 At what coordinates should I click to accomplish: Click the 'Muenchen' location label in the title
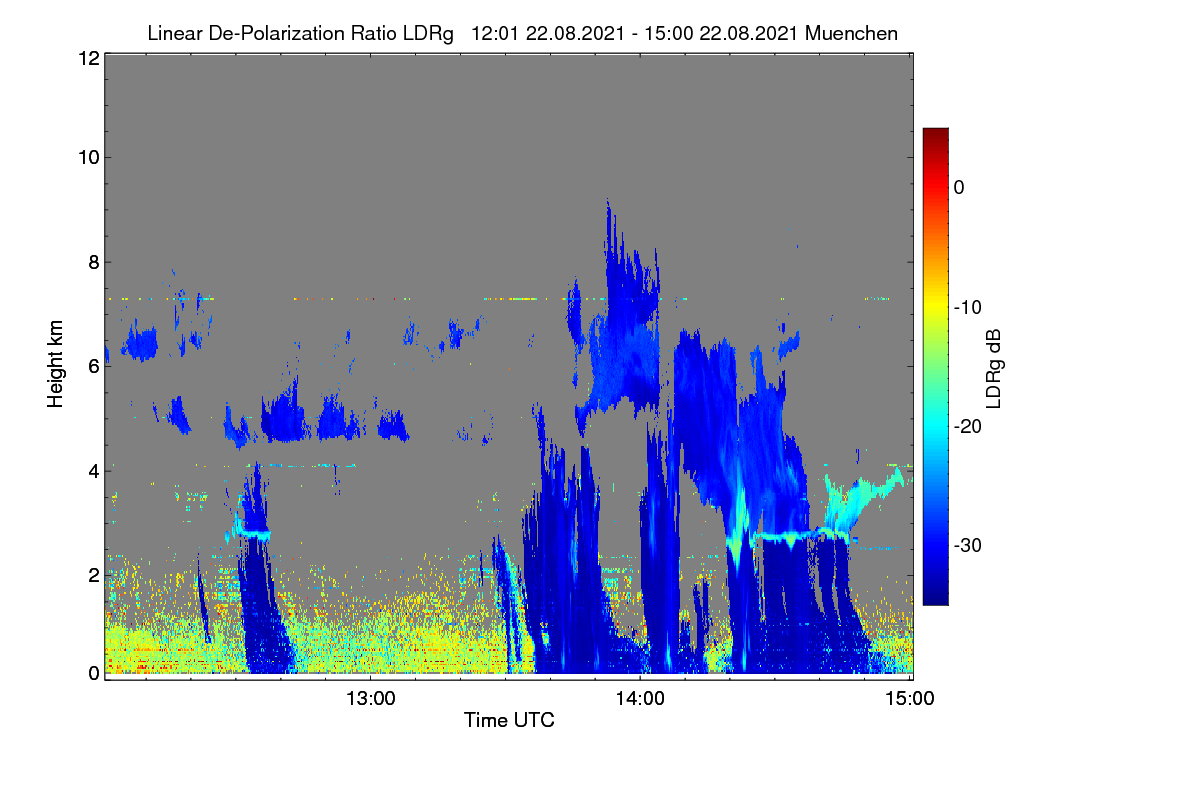tap(851, 34)
